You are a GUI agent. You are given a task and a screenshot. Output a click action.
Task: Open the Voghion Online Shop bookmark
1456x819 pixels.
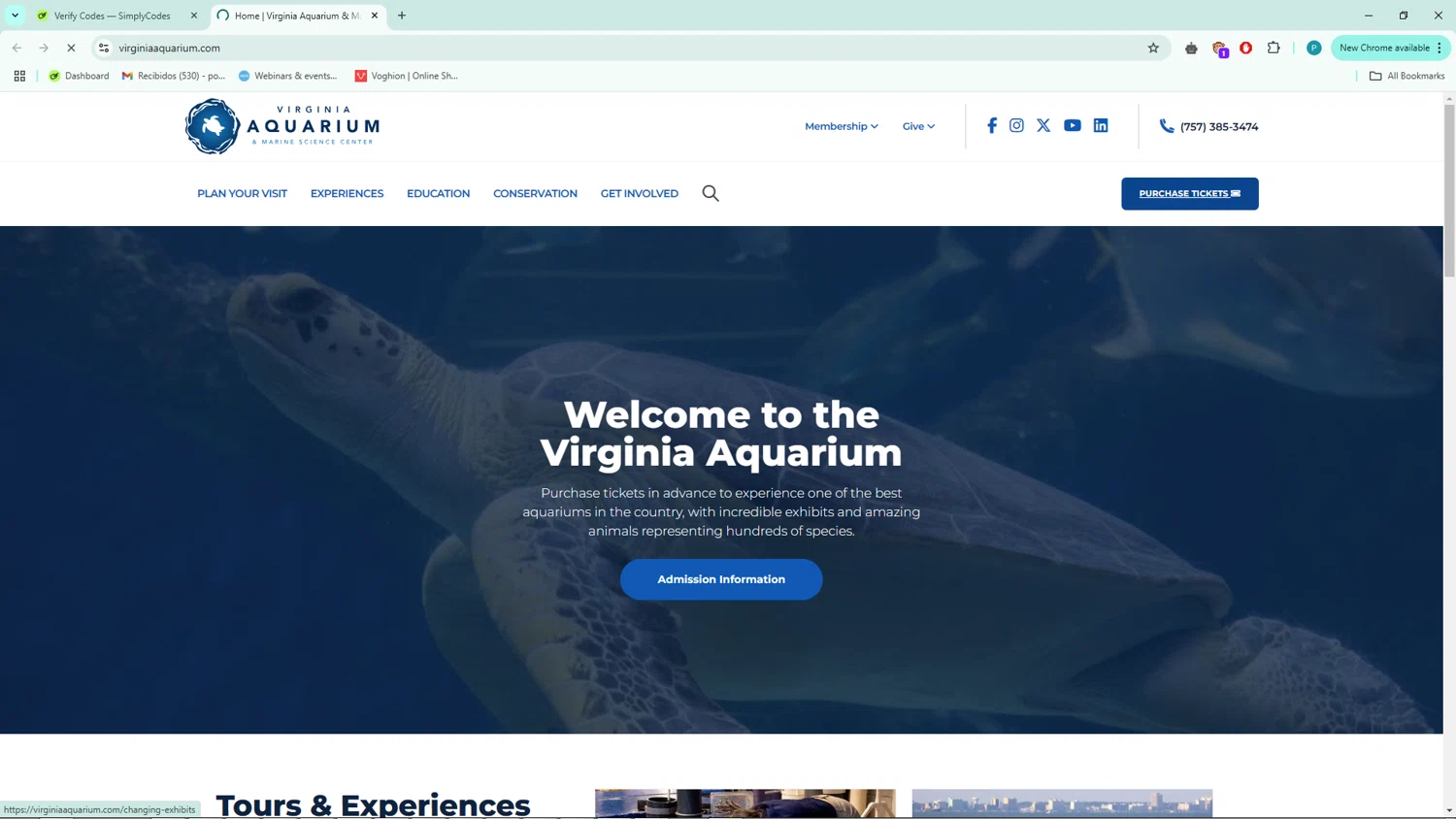(406, 76)
